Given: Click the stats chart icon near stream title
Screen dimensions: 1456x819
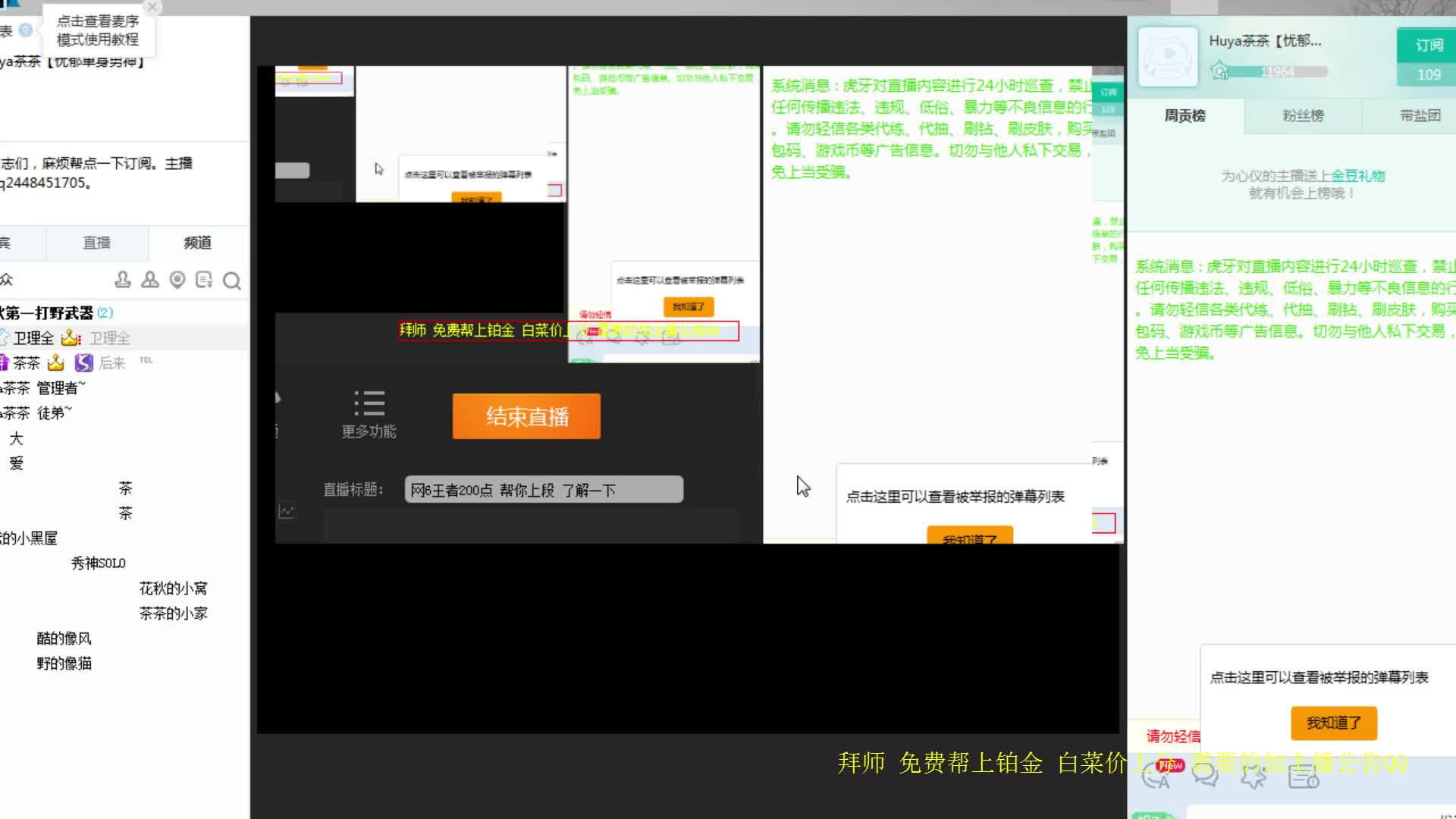Looking at the screenshot, I should click(x=287, y=511).
